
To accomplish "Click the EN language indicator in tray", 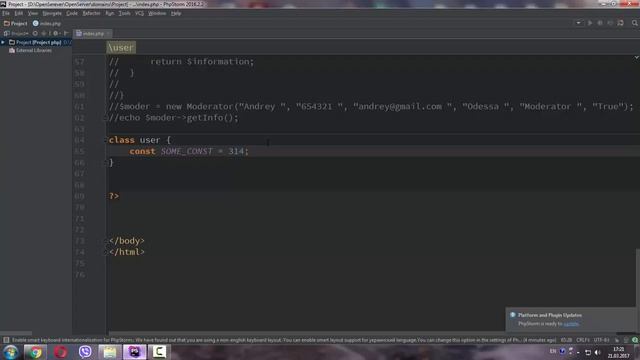I will (x=553, y=351).
